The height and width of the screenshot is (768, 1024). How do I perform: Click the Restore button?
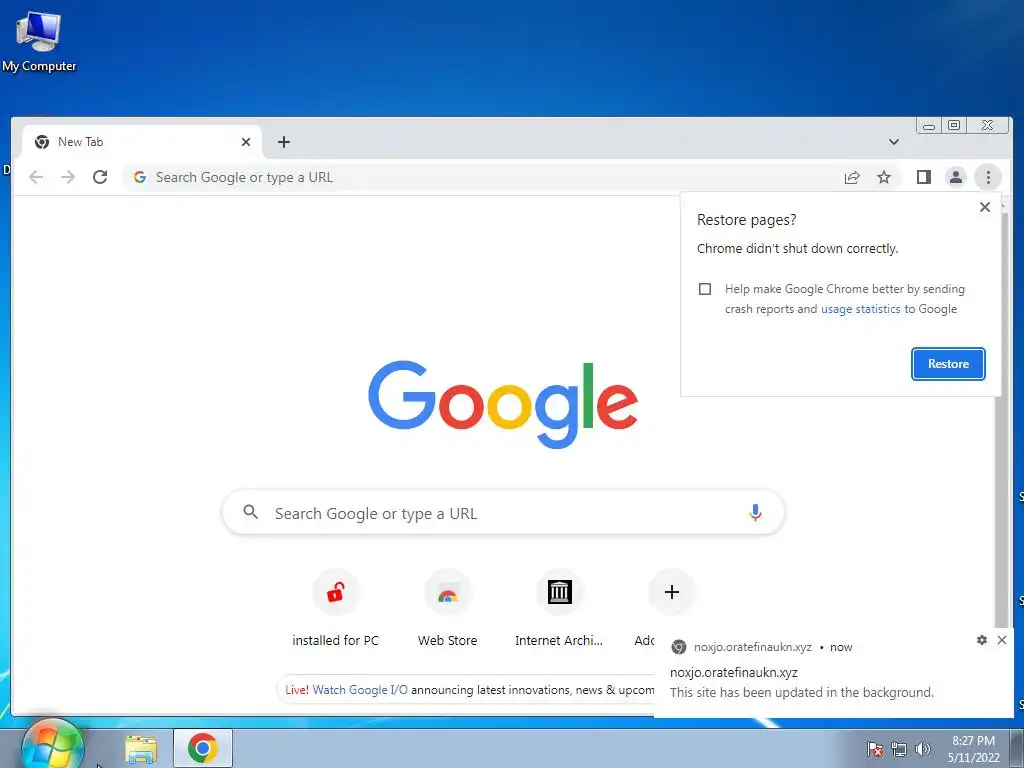(948, 364)
